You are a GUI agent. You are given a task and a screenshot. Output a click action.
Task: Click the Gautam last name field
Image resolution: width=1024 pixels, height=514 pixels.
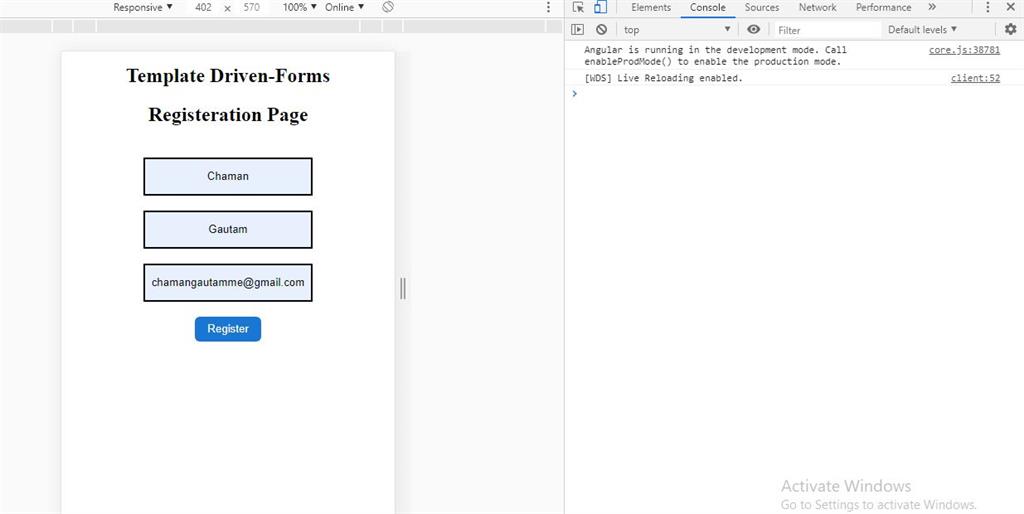click(x=228, y=229)
